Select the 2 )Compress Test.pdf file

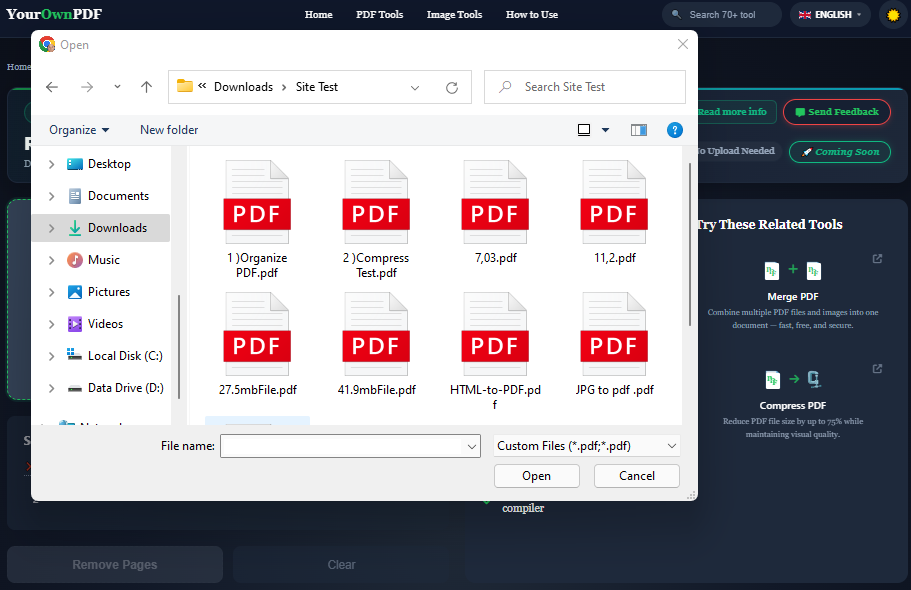[x=376, y=219]
